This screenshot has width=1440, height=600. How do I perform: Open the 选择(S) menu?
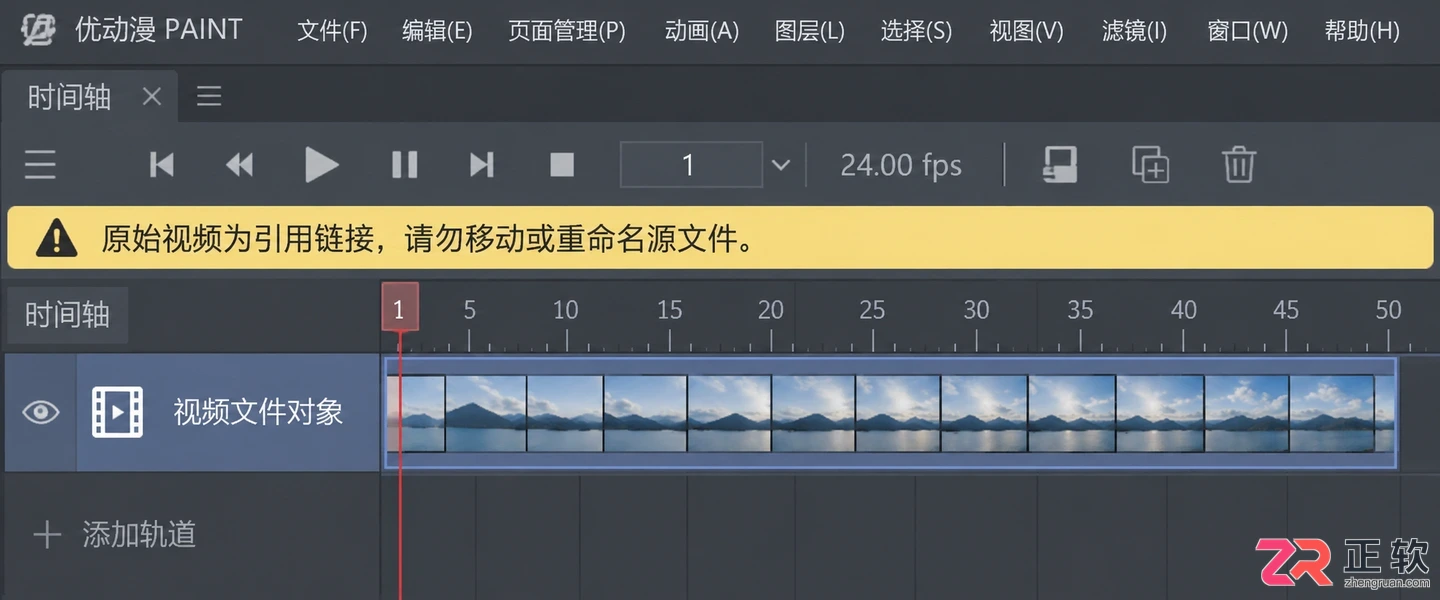tap(916, 31)
